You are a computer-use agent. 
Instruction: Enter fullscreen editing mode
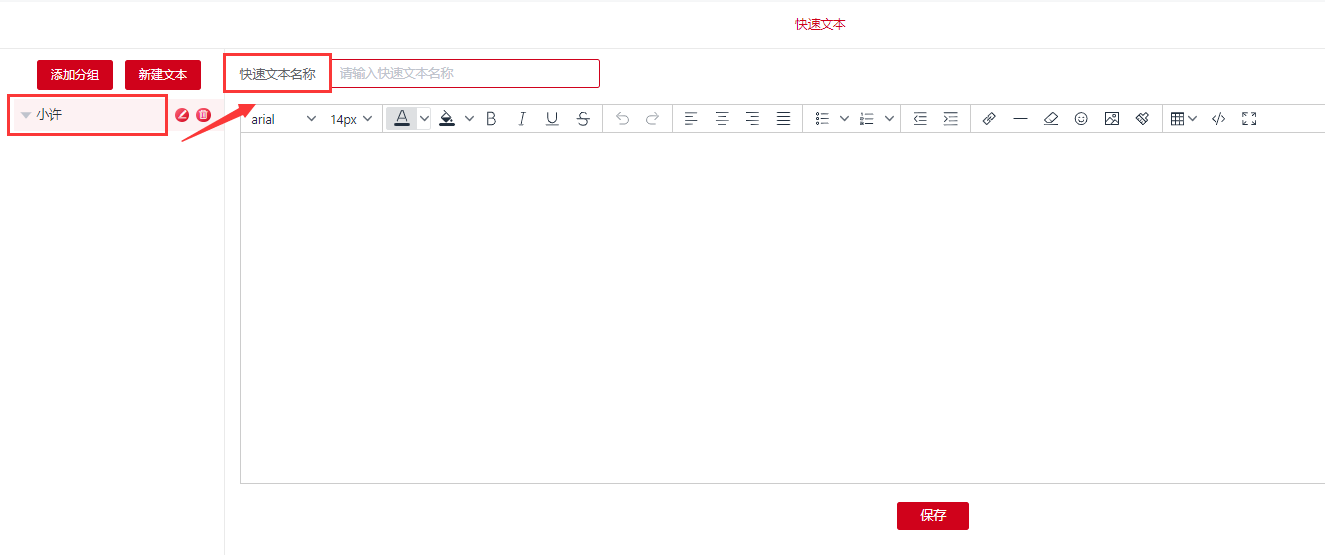click(x=1248, y=119)
